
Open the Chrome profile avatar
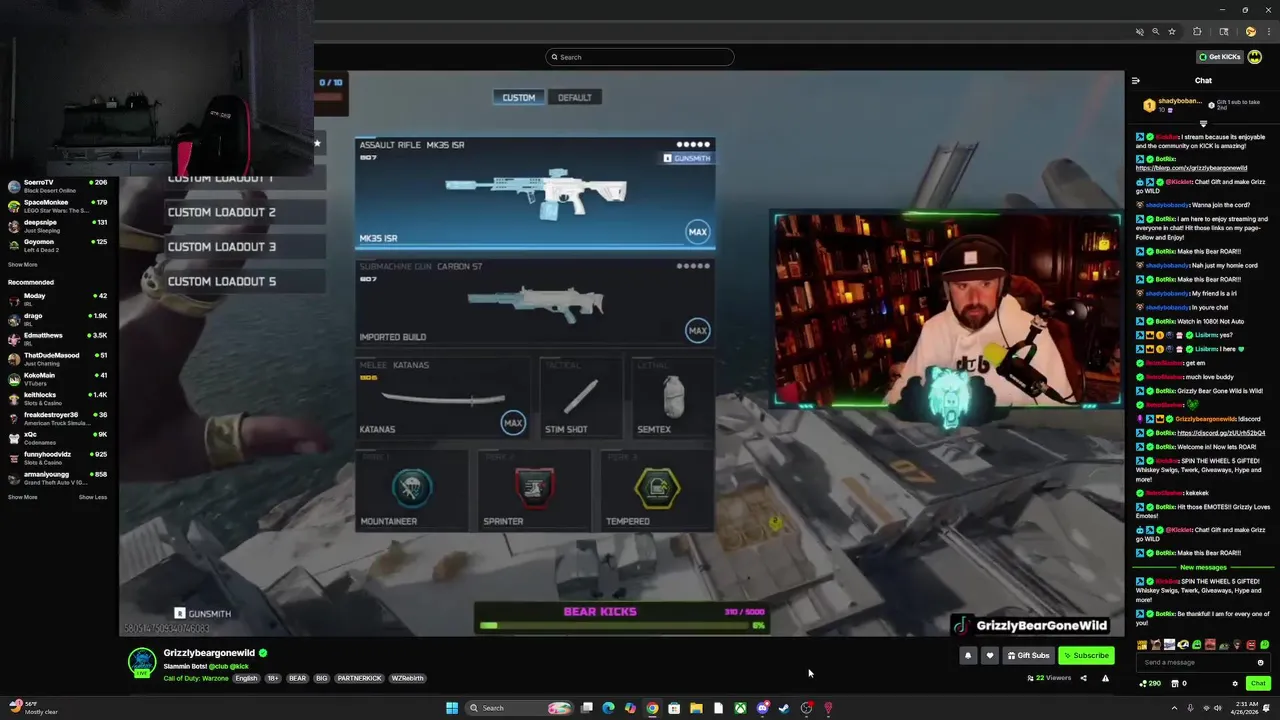1250,32
